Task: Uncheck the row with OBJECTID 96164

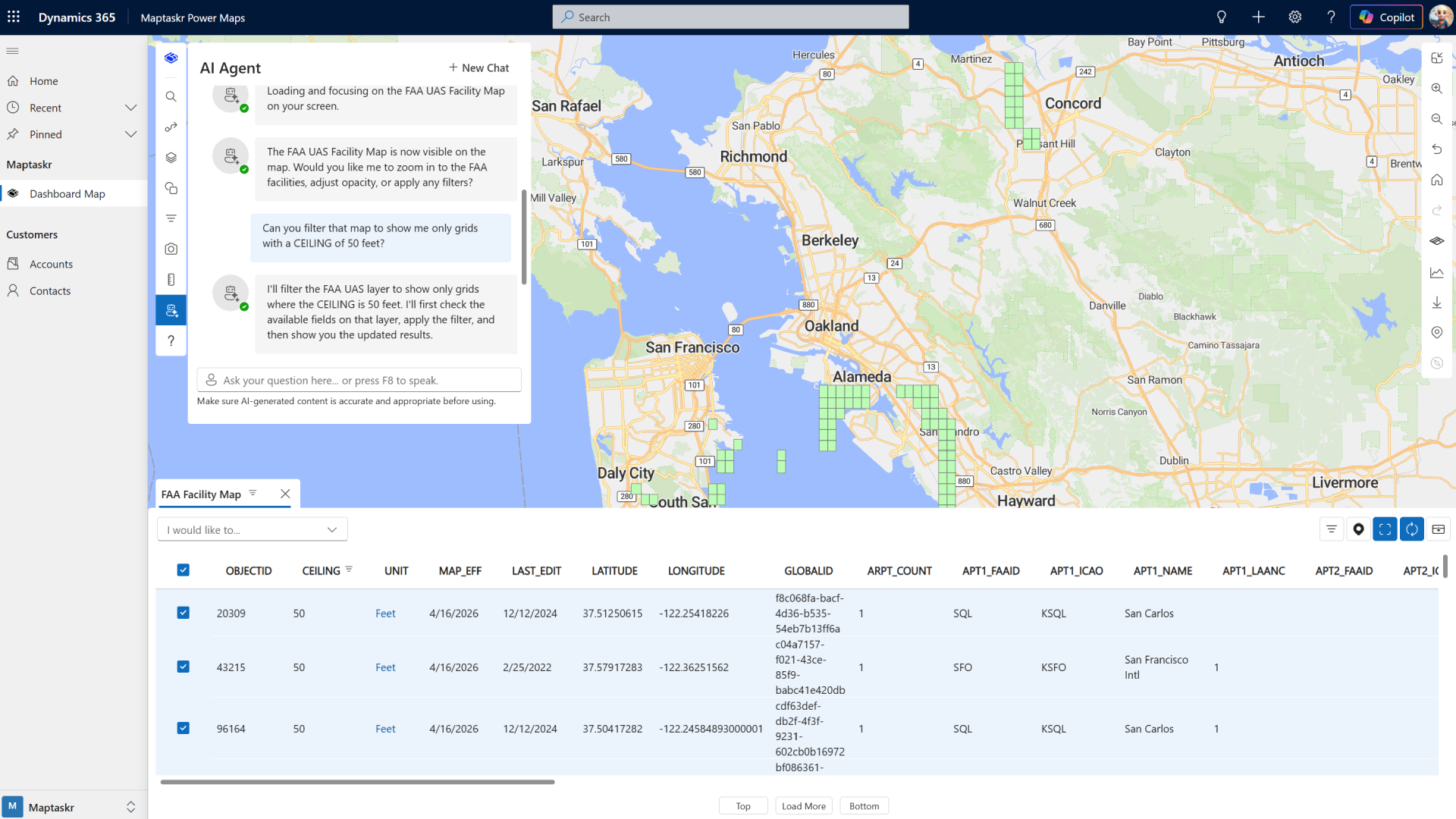Action: pyautogui.click(x=183, y=728)
